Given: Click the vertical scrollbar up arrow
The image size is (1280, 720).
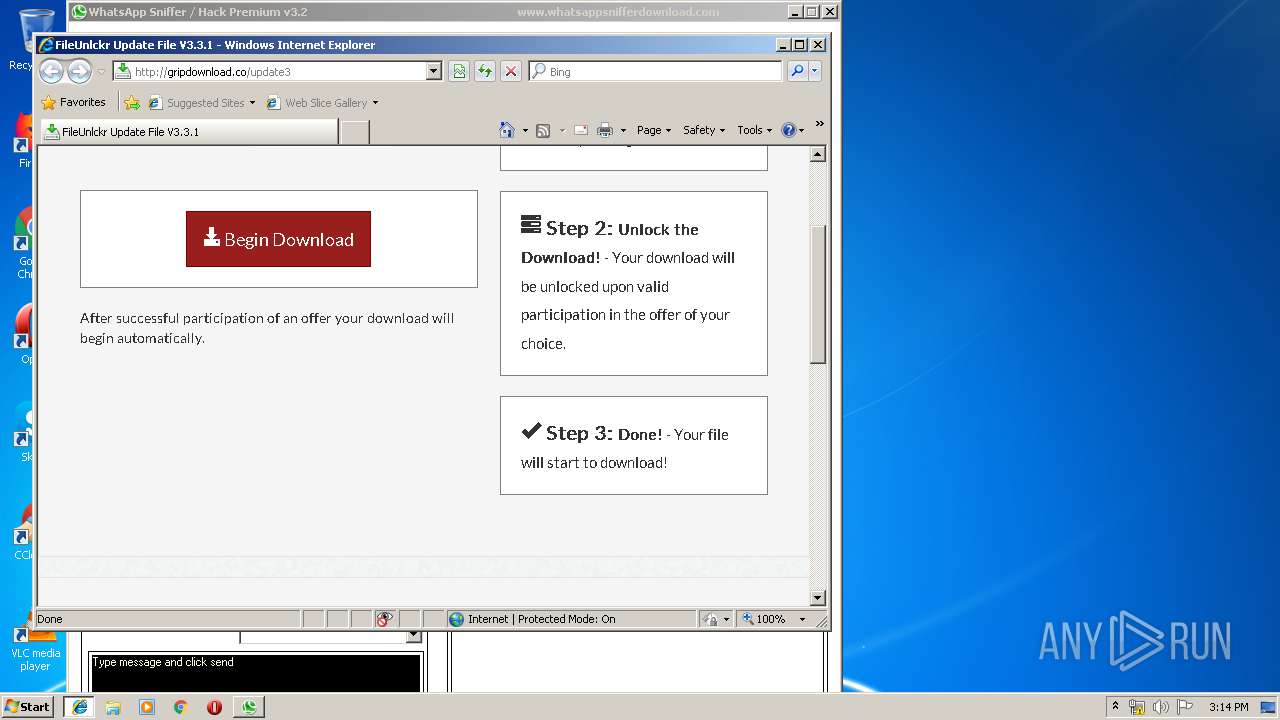Looking at the screenshot, I should 818,154.
